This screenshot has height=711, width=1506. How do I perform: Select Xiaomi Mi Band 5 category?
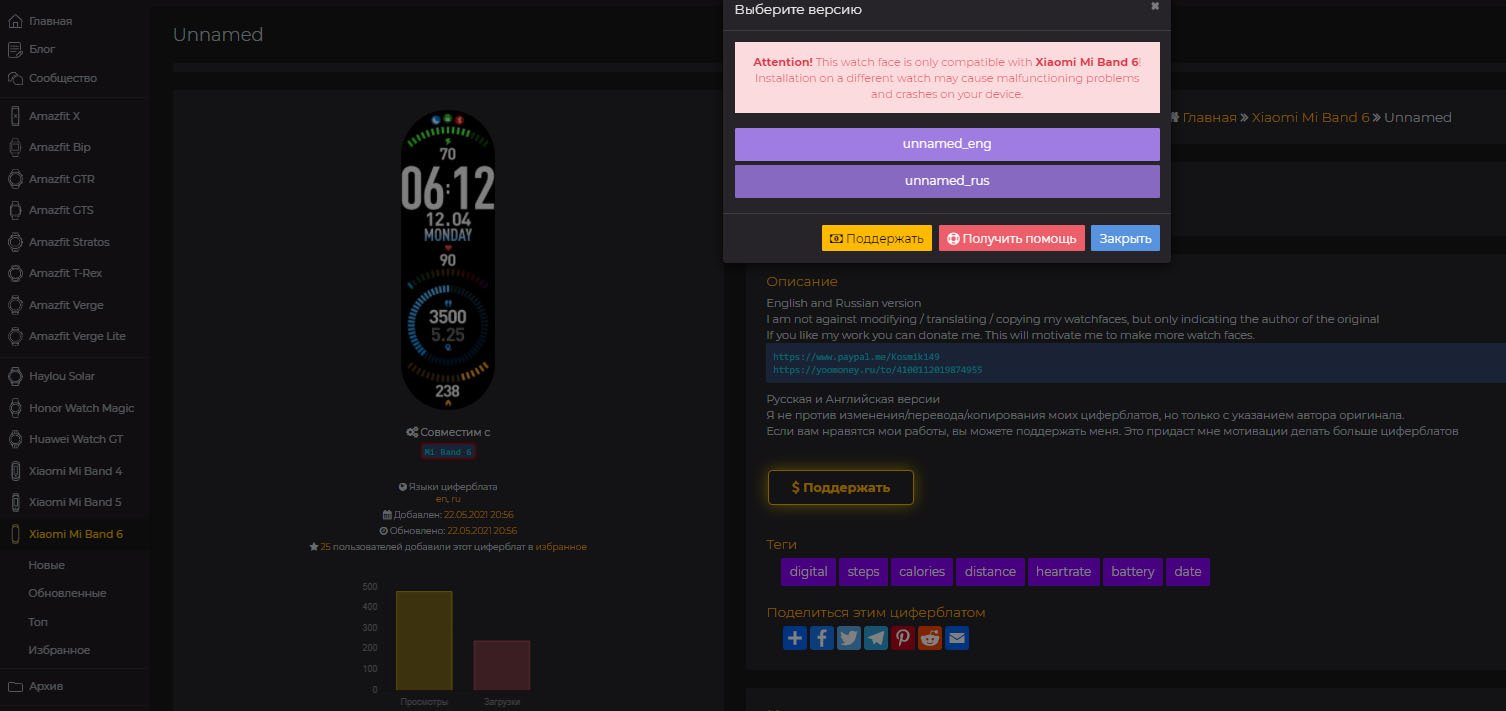point(75,502)
